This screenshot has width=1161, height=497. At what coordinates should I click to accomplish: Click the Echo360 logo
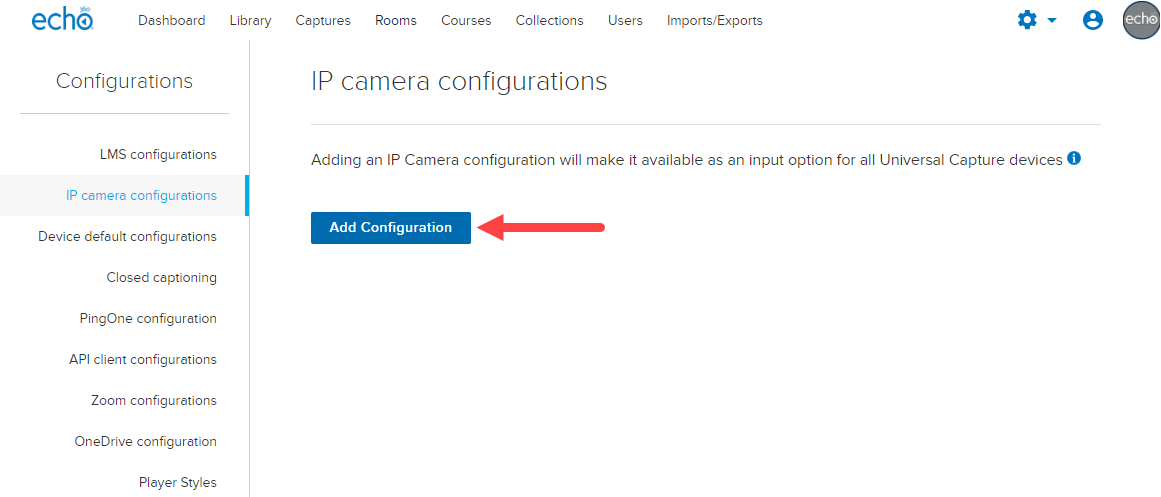[62, 20]
